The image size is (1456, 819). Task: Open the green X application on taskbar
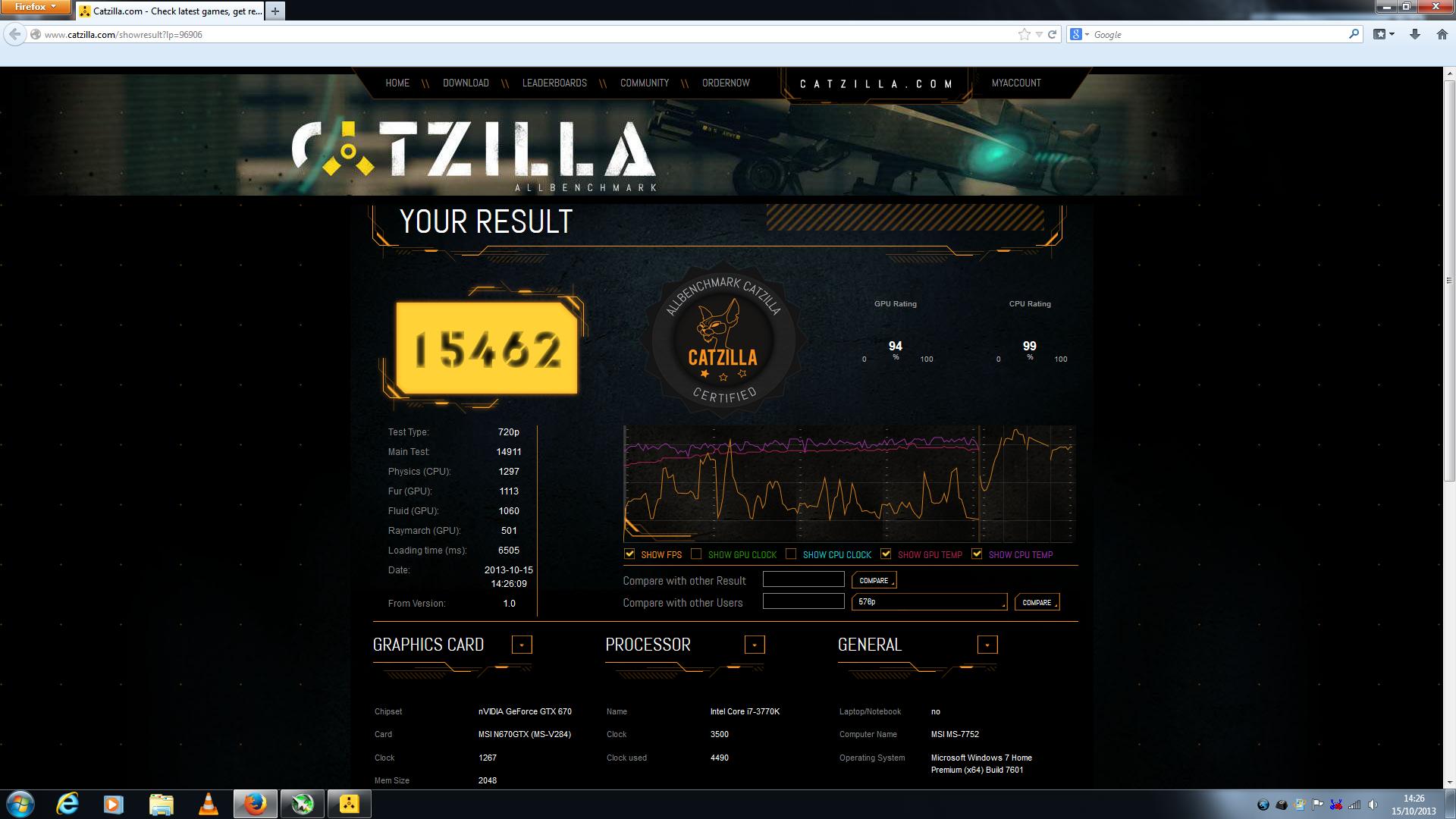[x=303, y=804]
